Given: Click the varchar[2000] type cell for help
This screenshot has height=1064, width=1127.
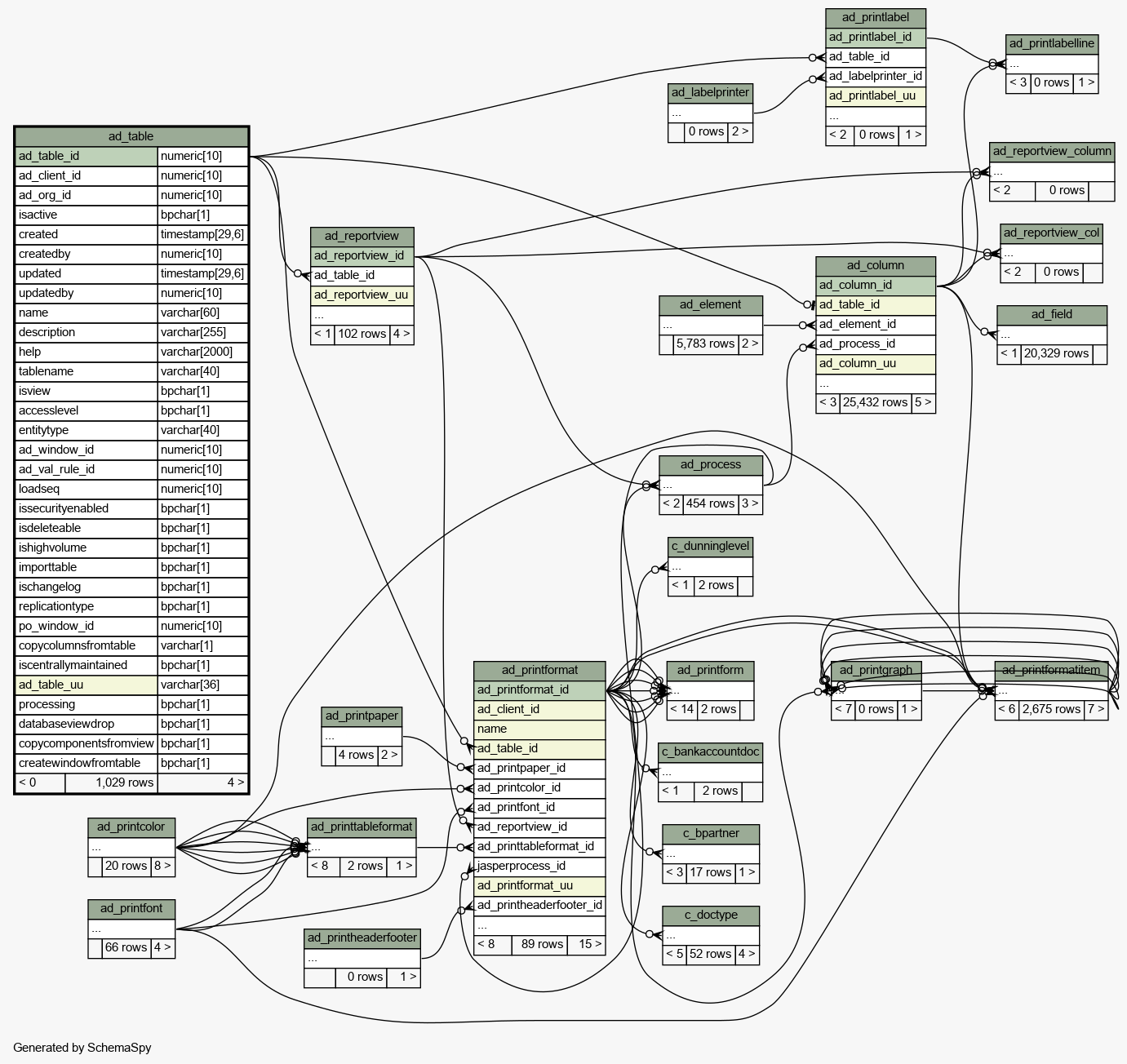Looking at the screenshot, I should coord(202,352).
